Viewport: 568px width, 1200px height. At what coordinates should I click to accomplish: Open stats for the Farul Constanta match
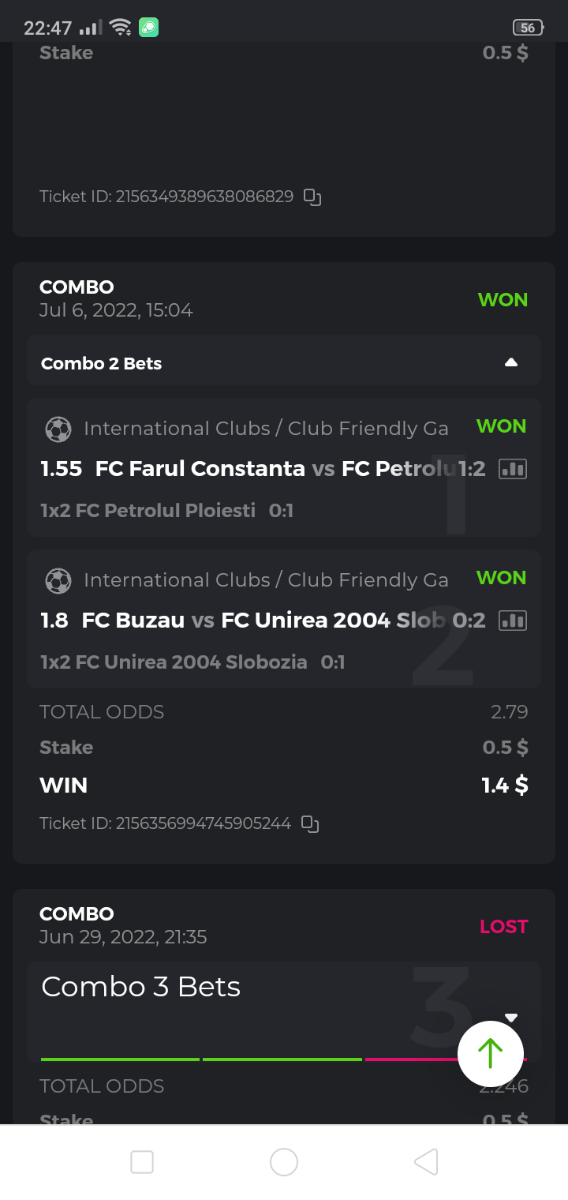tap(512, 468)
